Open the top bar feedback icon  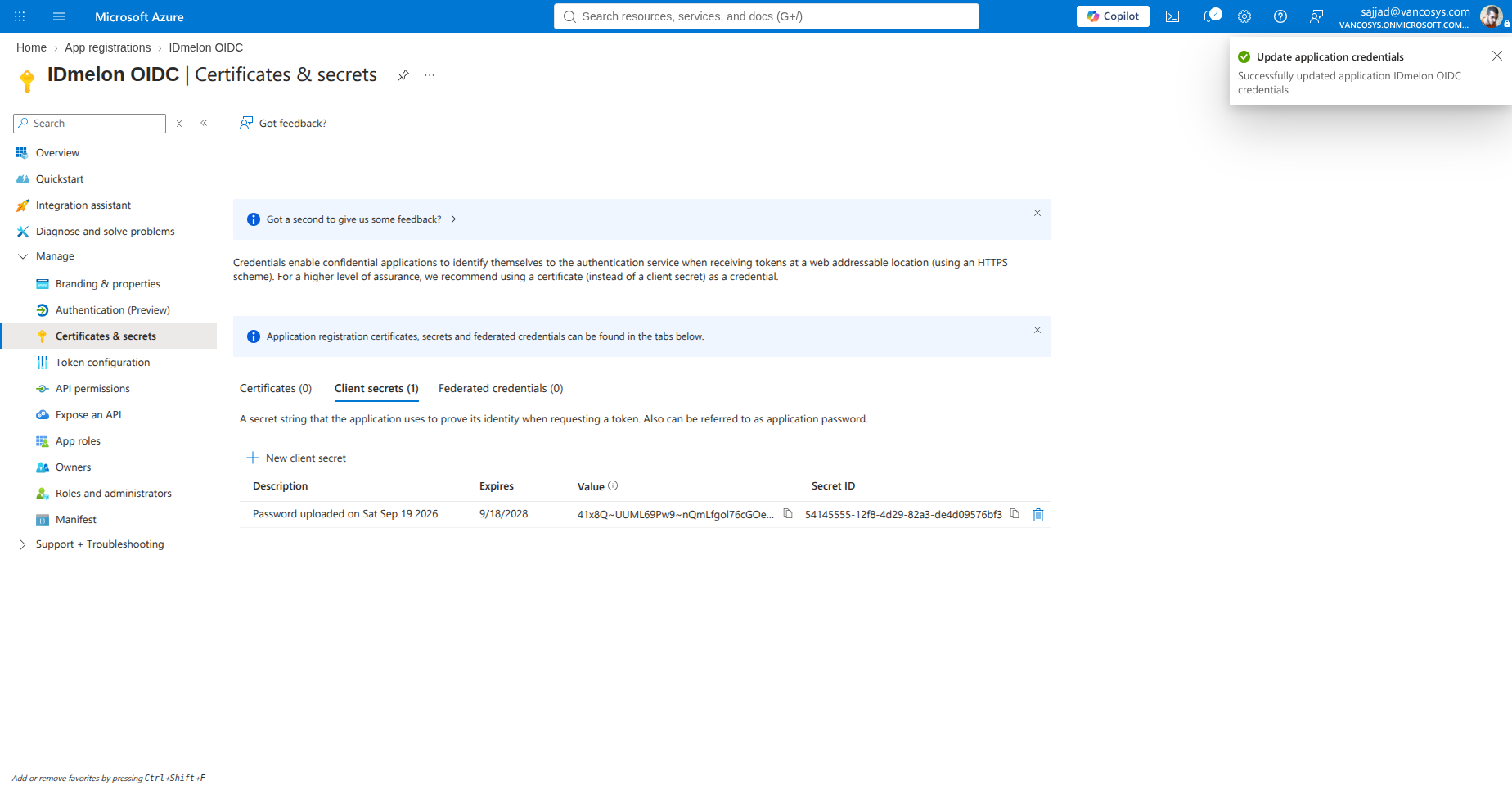(1316, 16)
